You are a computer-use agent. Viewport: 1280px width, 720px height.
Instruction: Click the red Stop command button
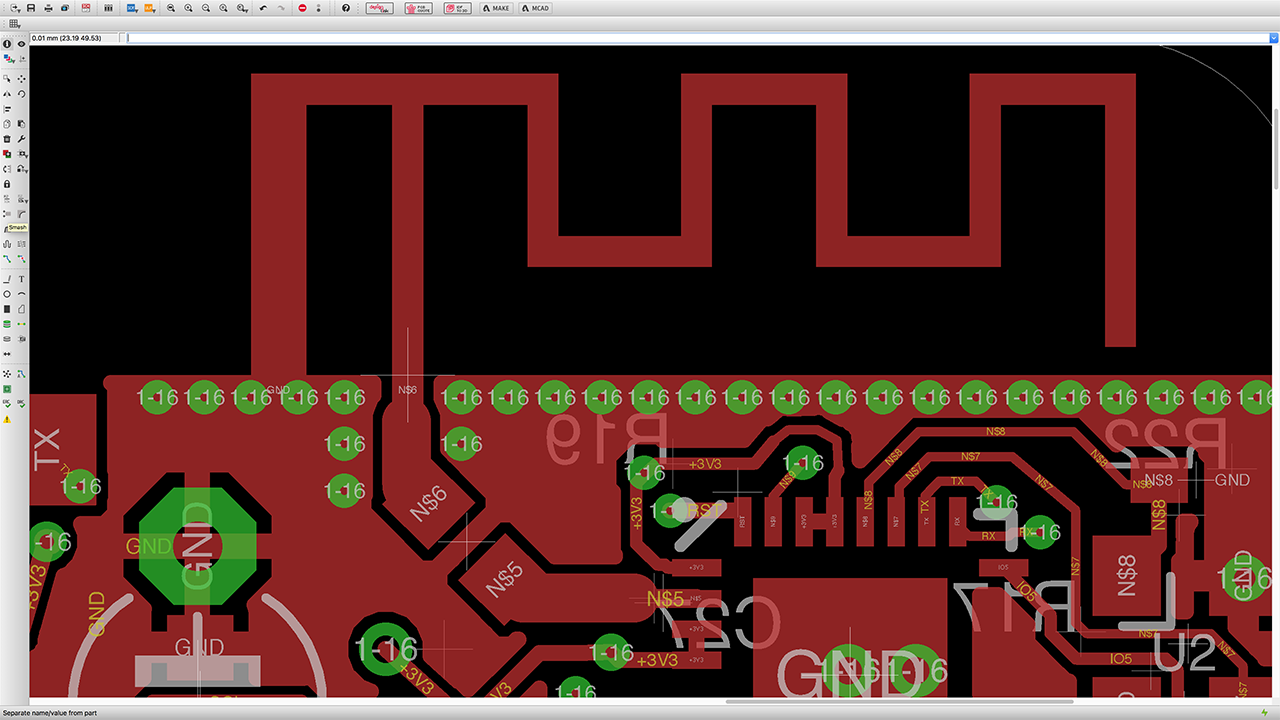coord(303,8)
